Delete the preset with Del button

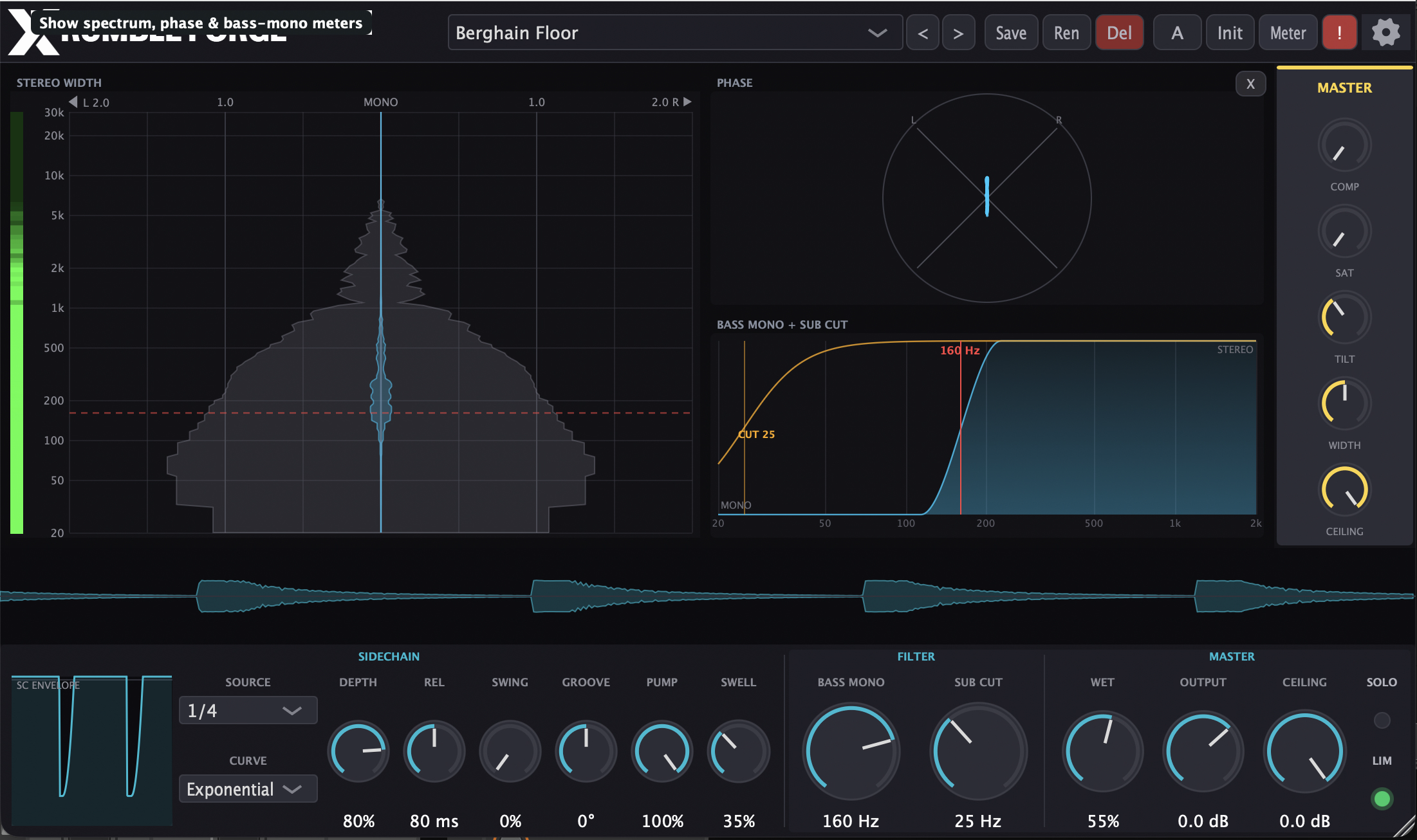pos(1119,33)
